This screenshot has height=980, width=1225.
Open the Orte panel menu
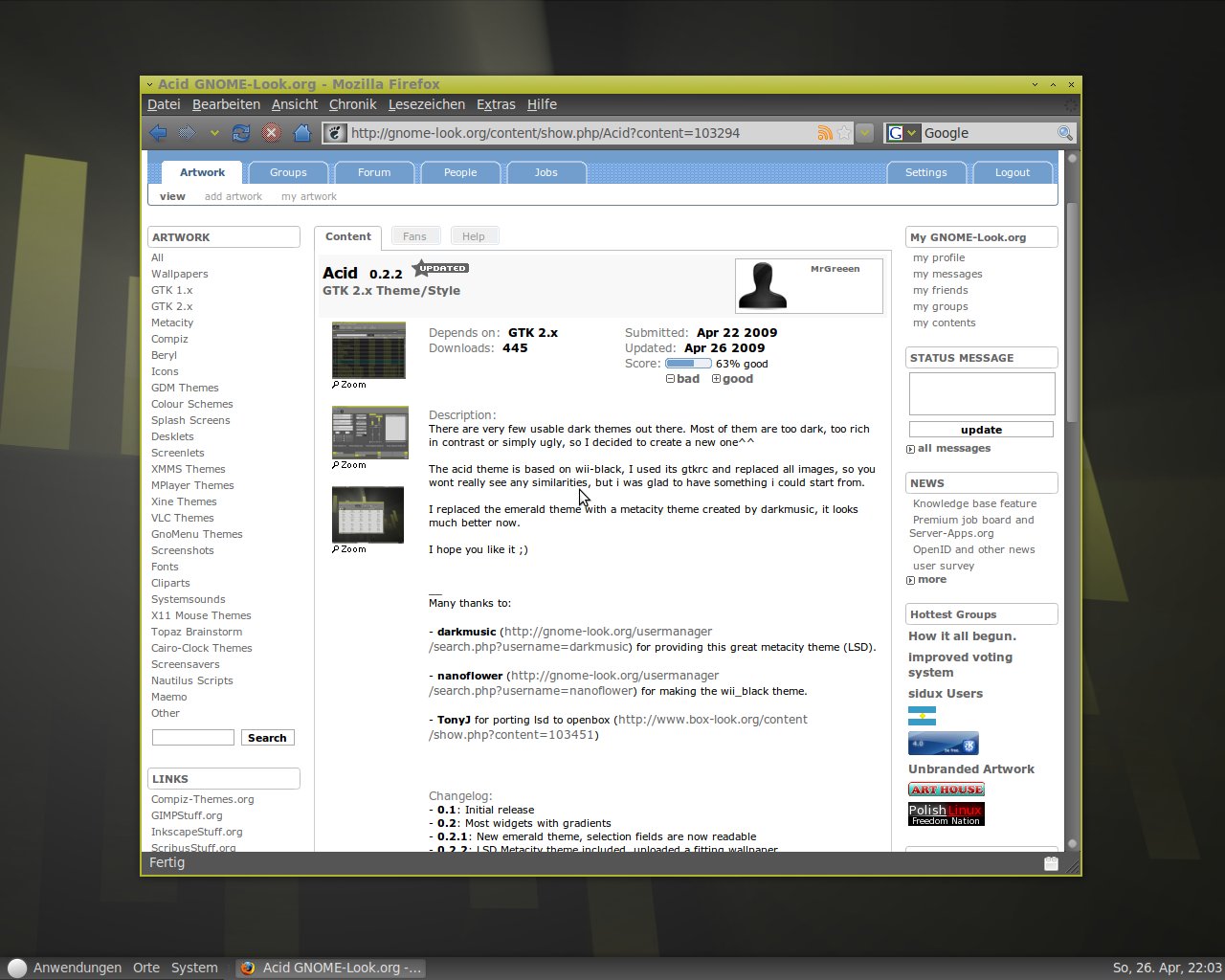146,968
